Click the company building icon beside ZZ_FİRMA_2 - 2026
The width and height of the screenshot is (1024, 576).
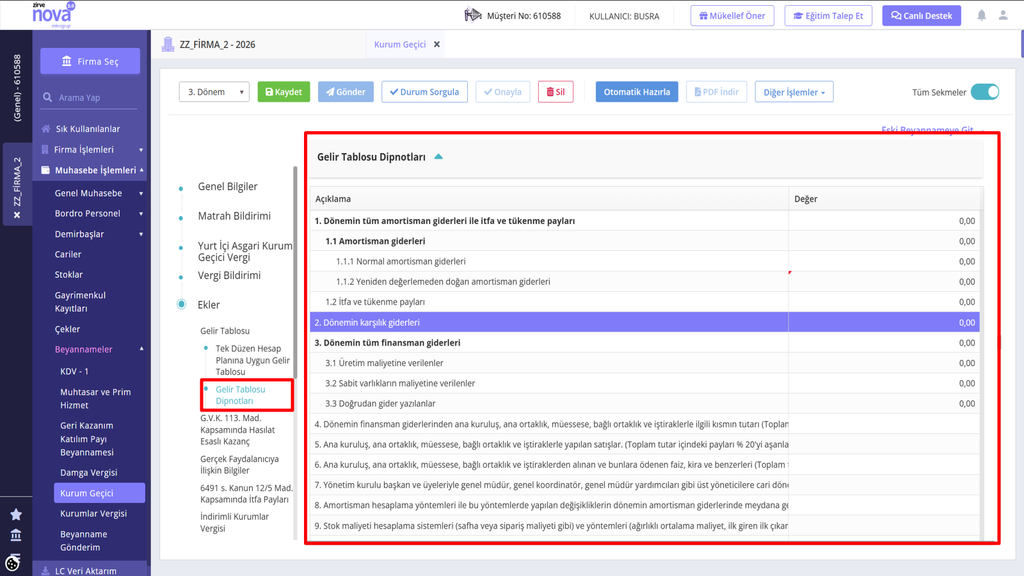[168, 44]
